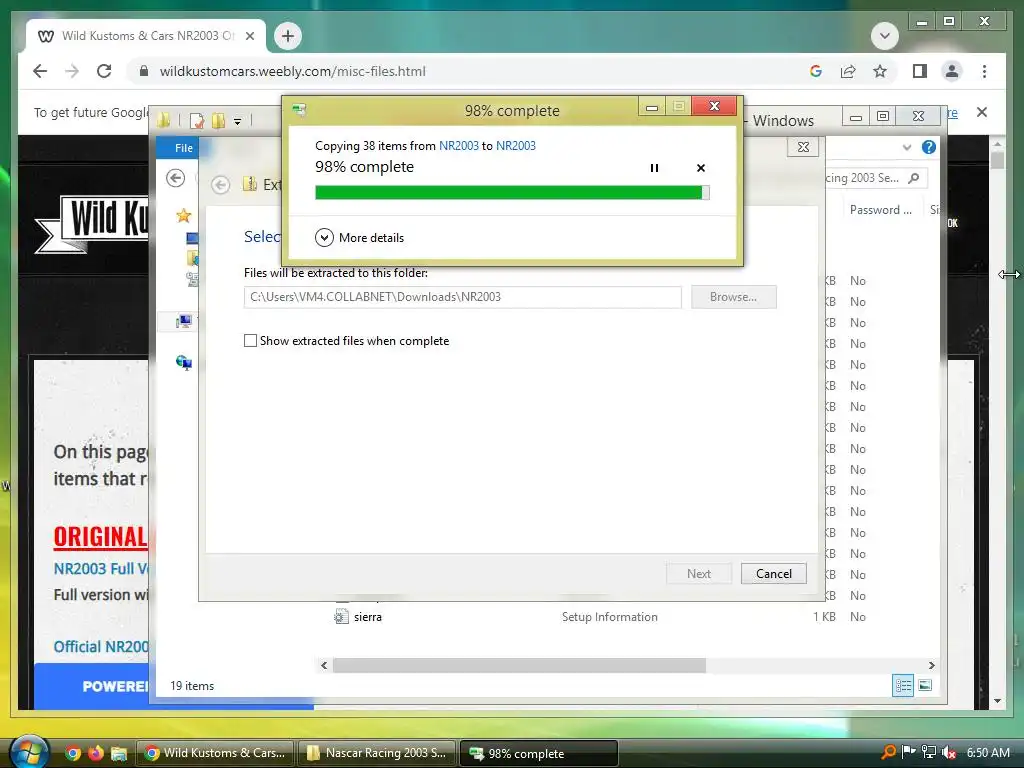Close the extraction wizard dialog
The image size is (1024, 768).
tap(803, 147)
